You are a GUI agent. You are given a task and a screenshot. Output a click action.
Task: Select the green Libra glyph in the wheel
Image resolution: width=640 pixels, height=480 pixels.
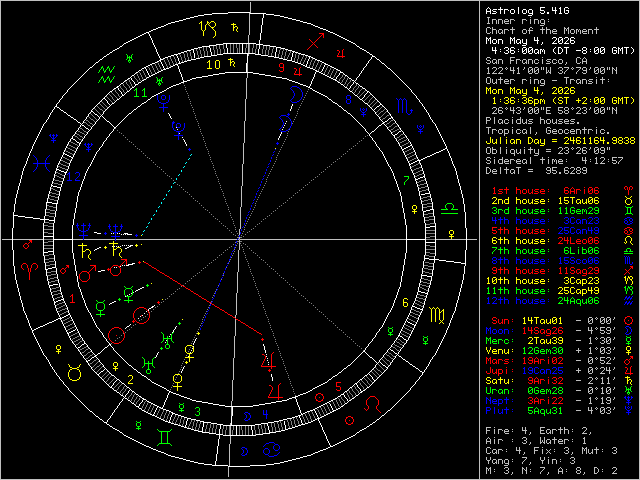(x=449, y=209)
